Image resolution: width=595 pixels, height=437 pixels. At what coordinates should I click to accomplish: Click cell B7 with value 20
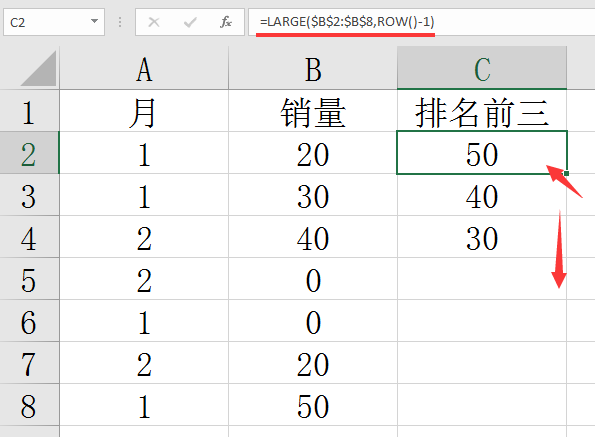pyautogui.click(x=313, y=363)
